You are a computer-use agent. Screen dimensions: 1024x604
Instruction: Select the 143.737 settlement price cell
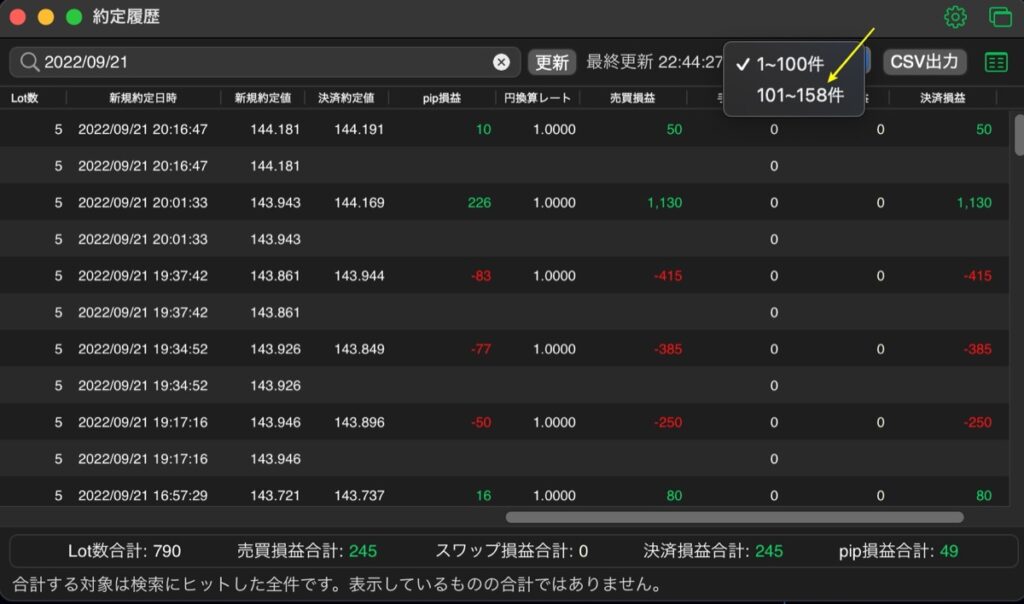359,496
